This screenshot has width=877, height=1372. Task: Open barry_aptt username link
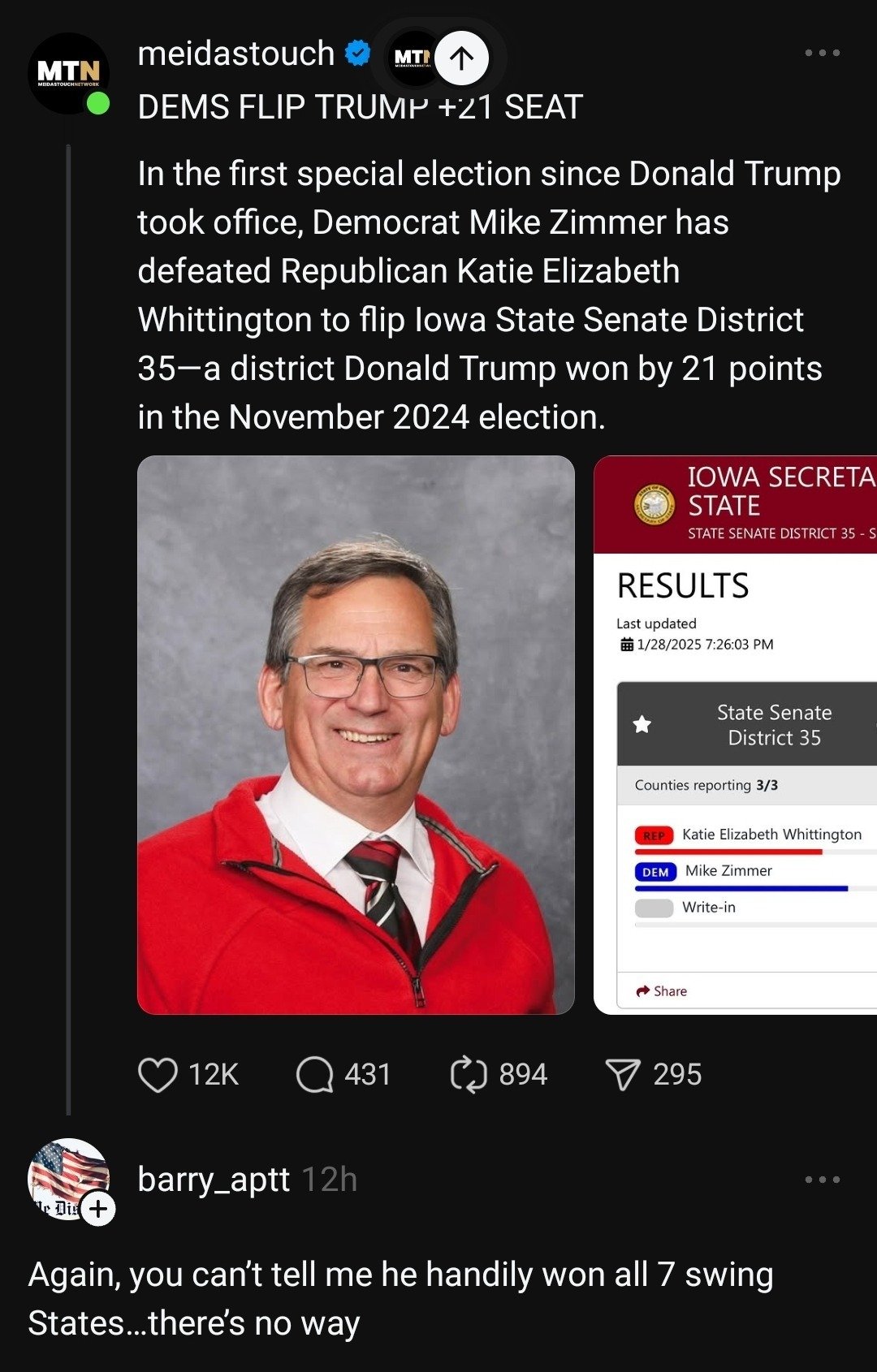pyautogui.click(x=214, y=1180)
